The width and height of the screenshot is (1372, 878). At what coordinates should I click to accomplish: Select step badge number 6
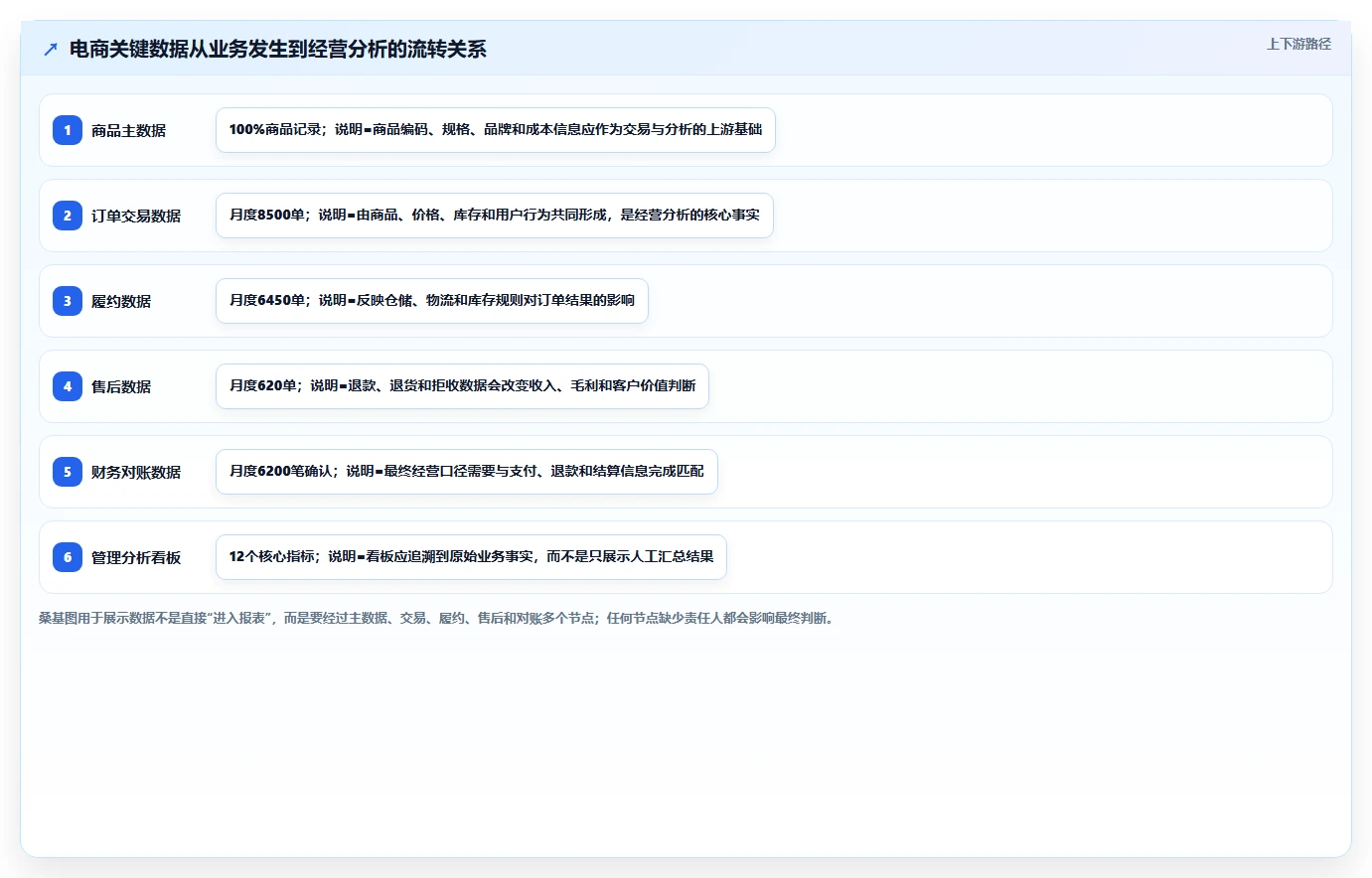click(68, 557)
